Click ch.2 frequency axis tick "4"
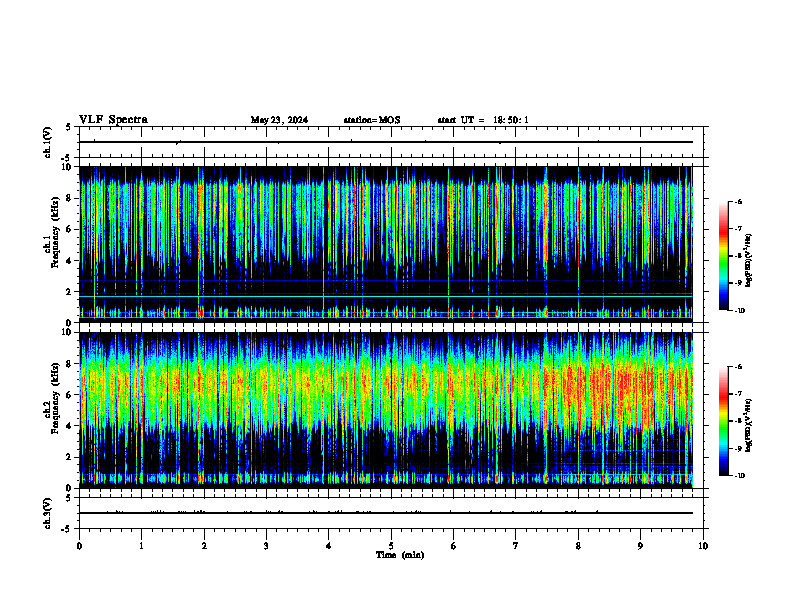This screenshot has width=792, height=612. pyautogui.click(x=69, y=426)
